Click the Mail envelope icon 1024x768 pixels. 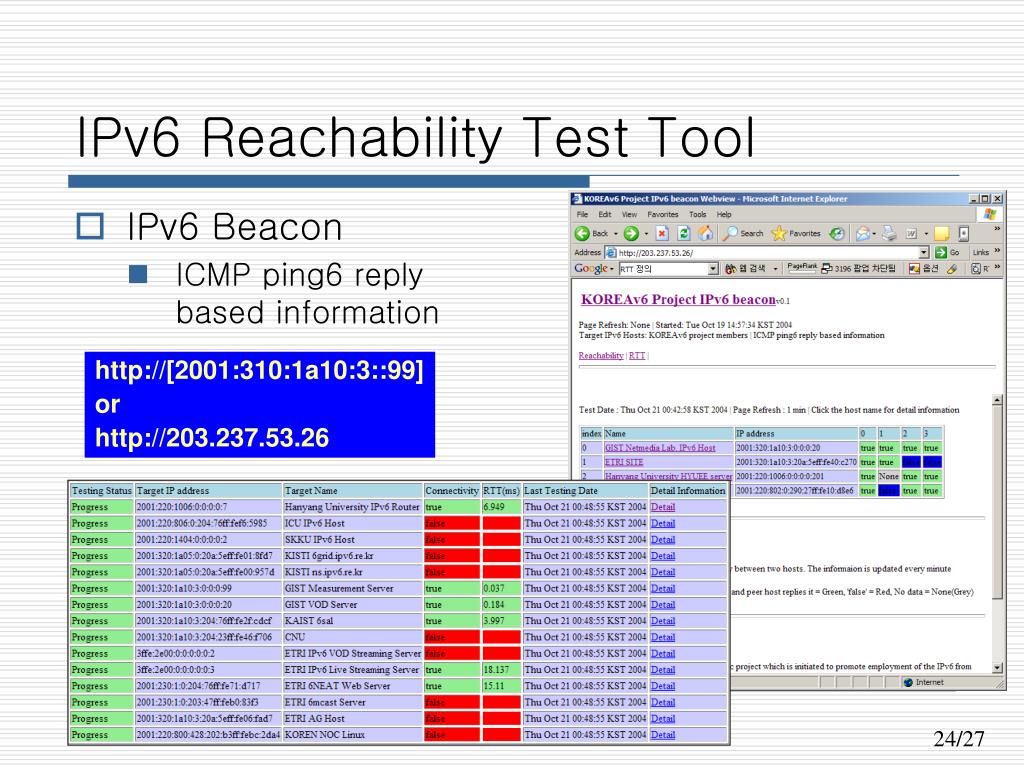tap(863, 233)
